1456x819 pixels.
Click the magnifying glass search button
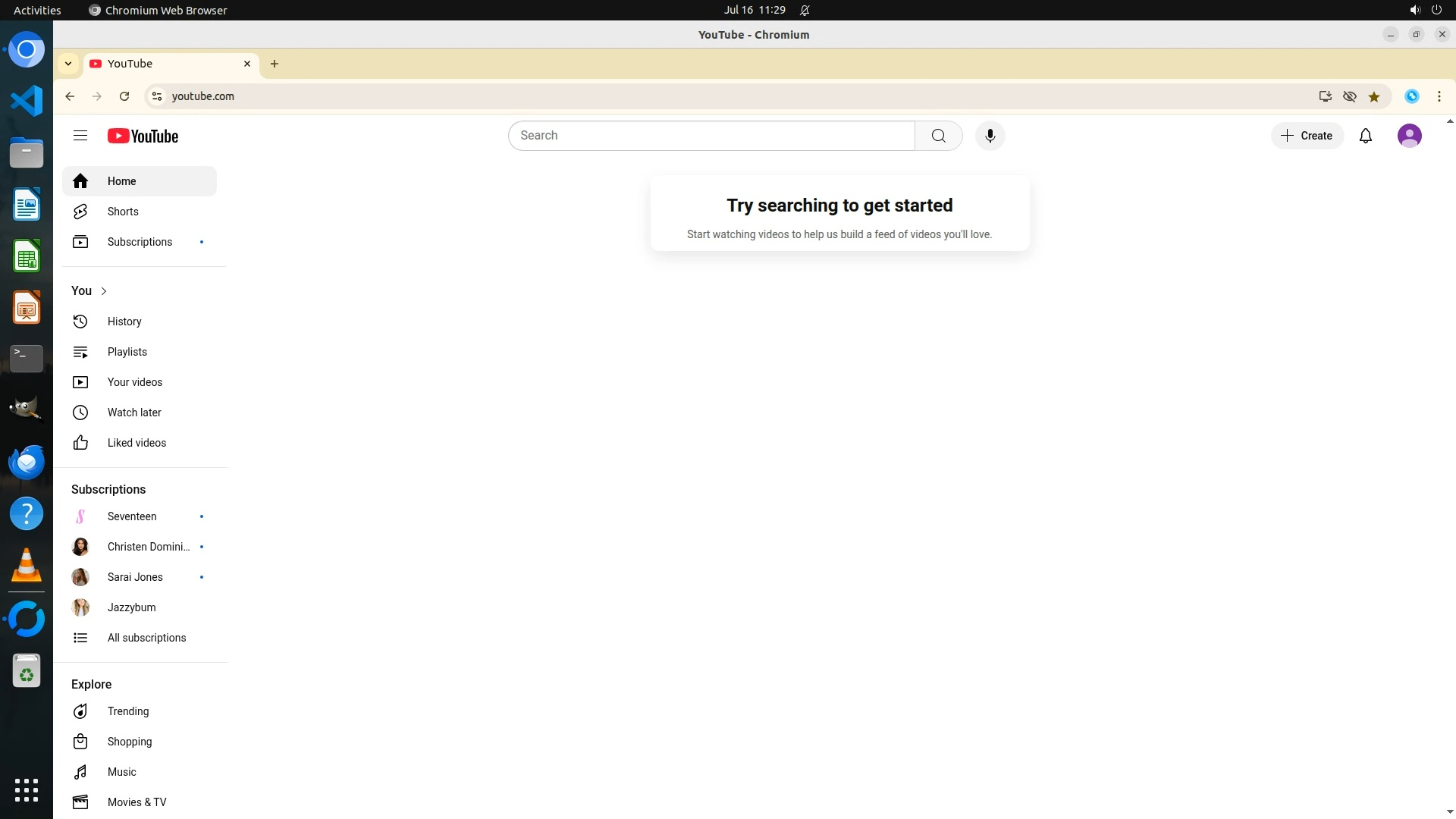[x=938, y=136]
